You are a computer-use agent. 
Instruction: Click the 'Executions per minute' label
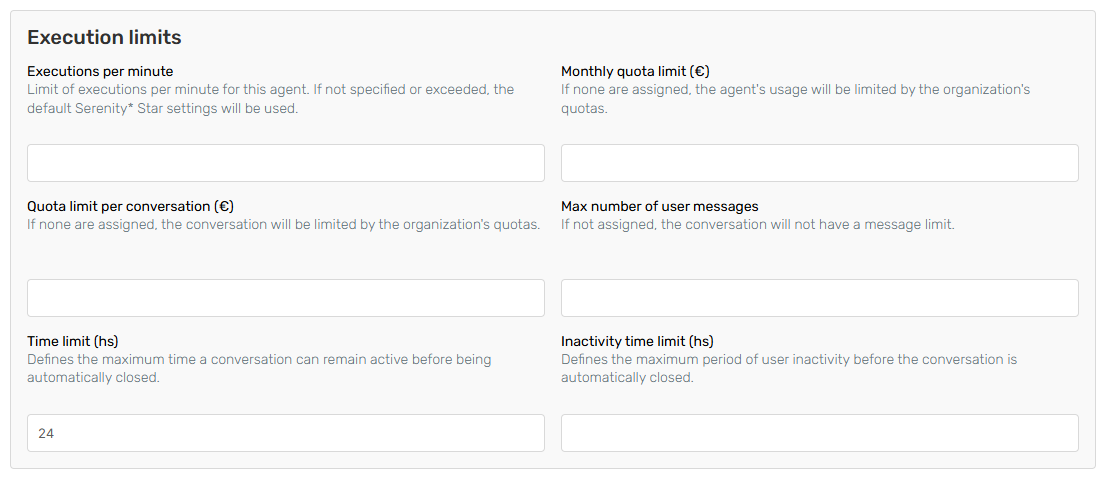point(100,72)
